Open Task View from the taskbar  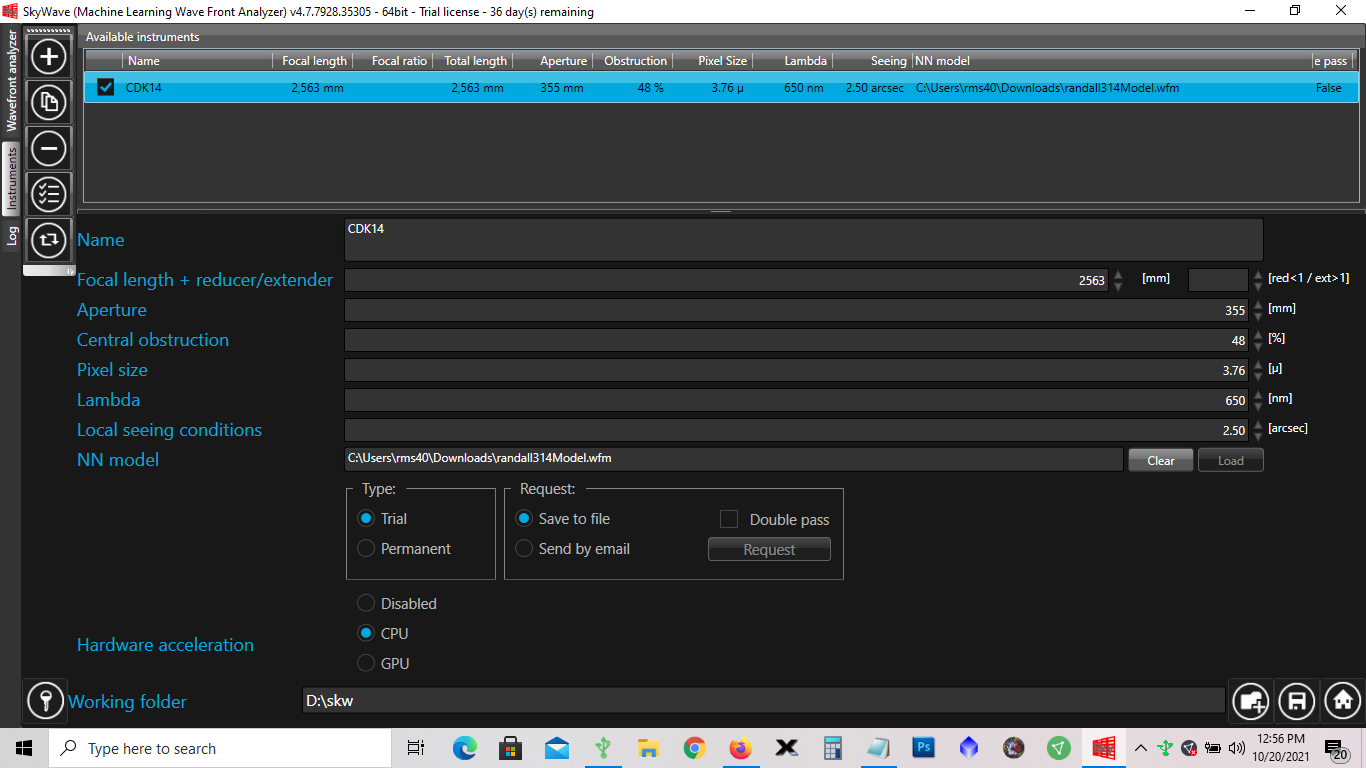pos(416,748)
